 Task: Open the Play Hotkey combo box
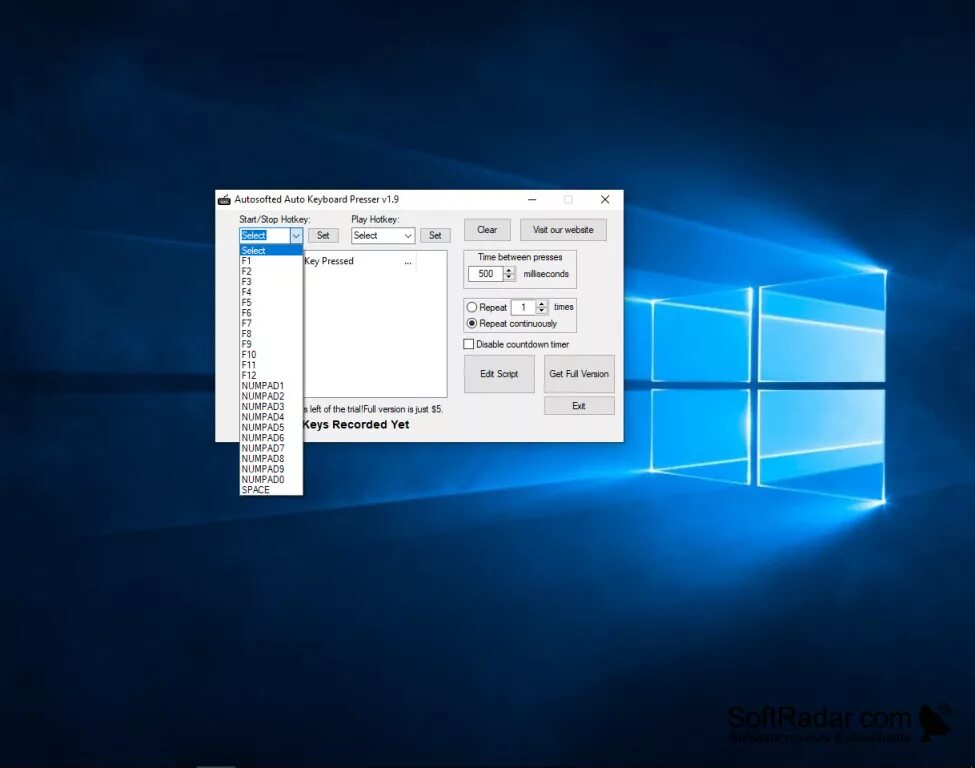tap(383, 236)
